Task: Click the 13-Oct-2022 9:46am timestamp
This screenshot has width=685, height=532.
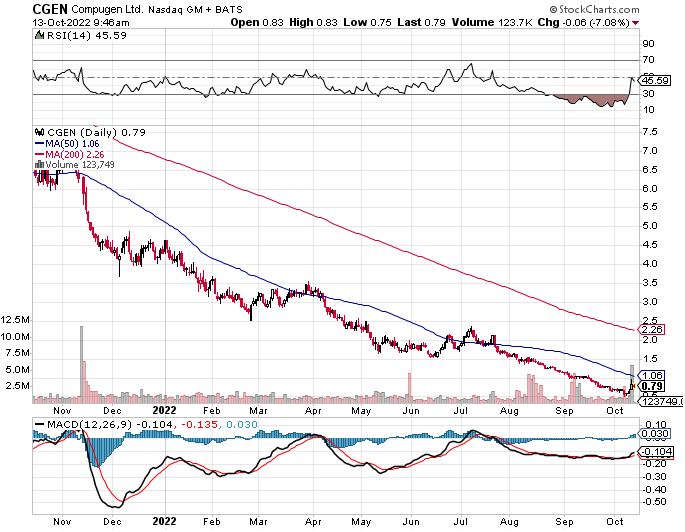Action: click(x=81, y=23)
